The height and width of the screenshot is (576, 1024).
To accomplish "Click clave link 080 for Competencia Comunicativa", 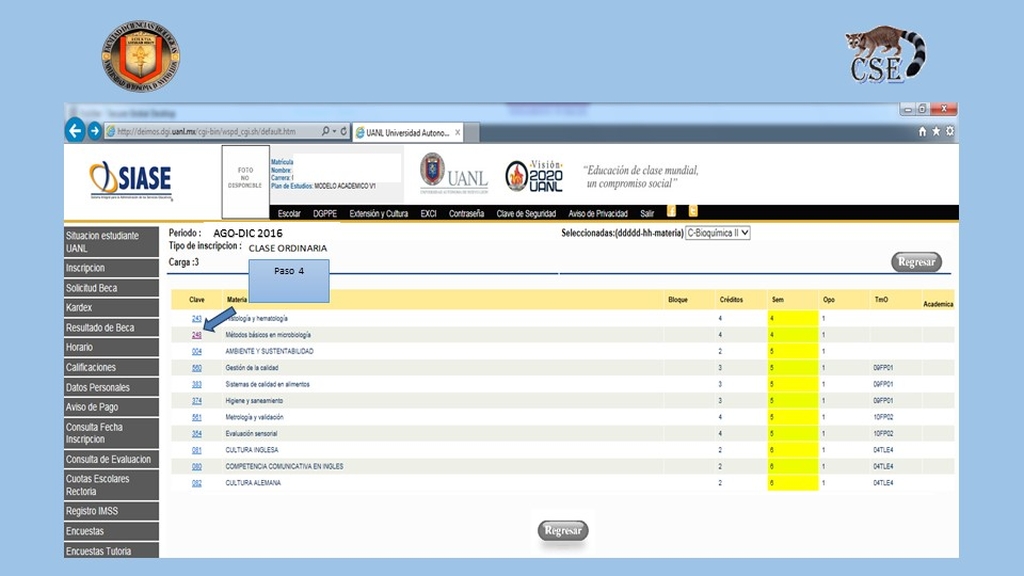I will 197,466.
